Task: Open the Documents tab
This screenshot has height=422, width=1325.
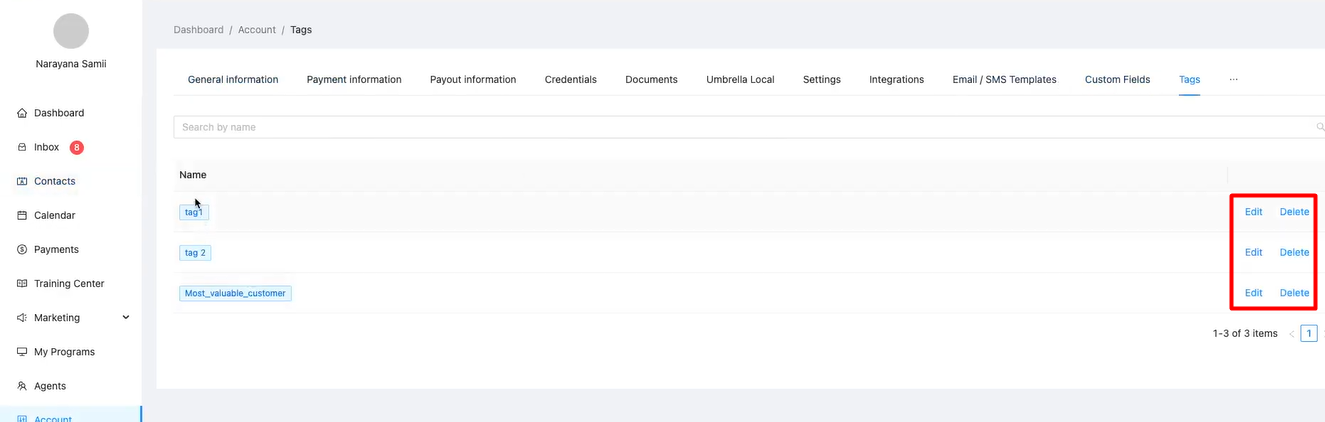Action: [x=651, y=79]
